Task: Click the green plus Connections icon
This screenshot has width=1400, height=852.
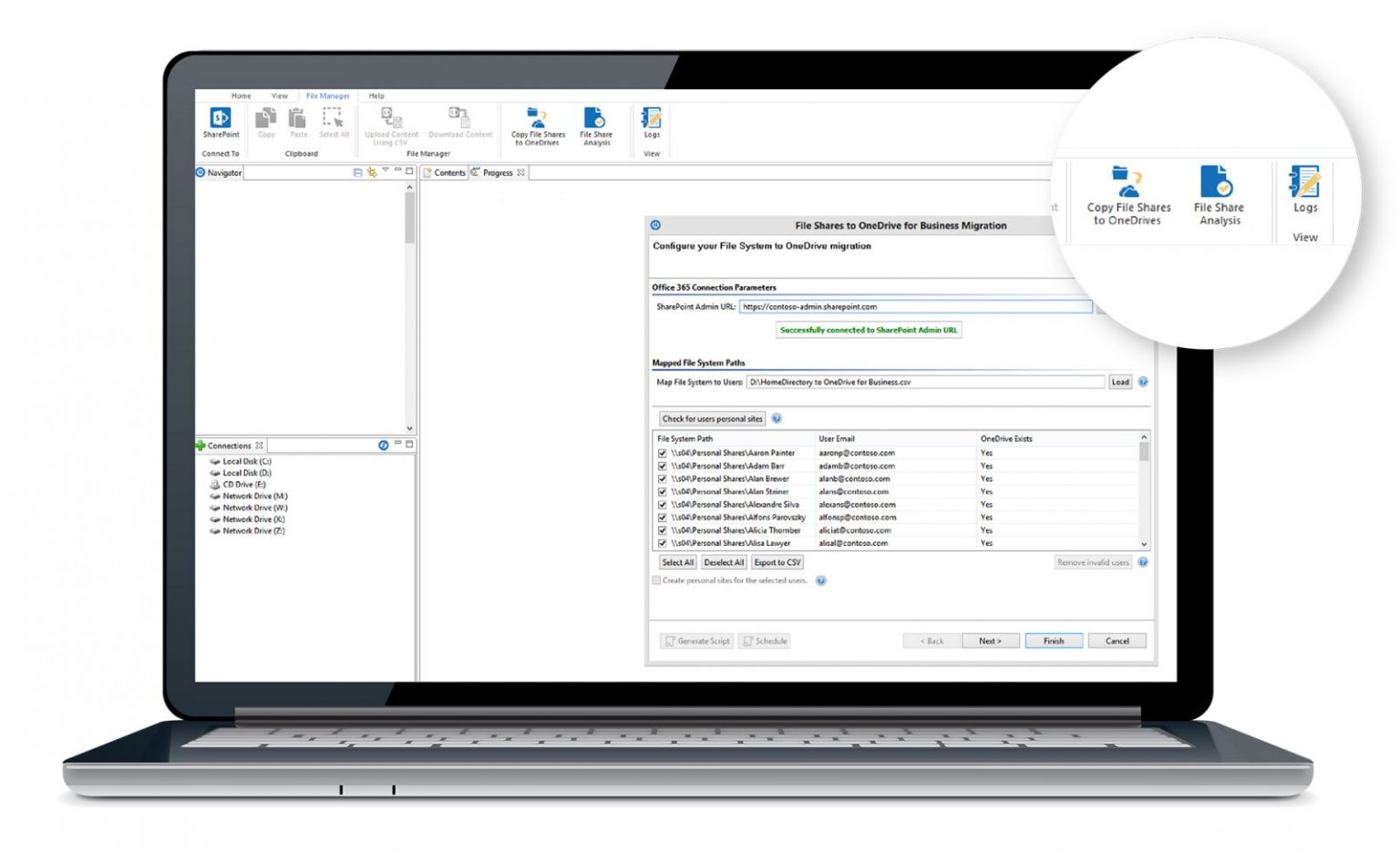Action: 201,446
